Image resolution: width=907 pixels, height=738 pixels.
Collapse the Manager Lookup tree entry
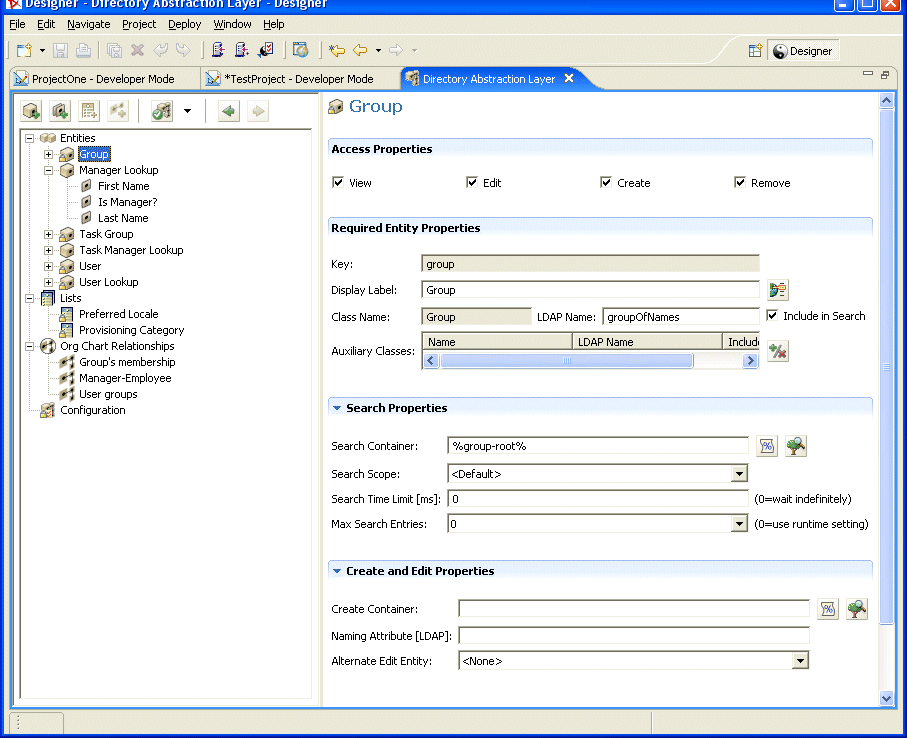click(49, 170)
